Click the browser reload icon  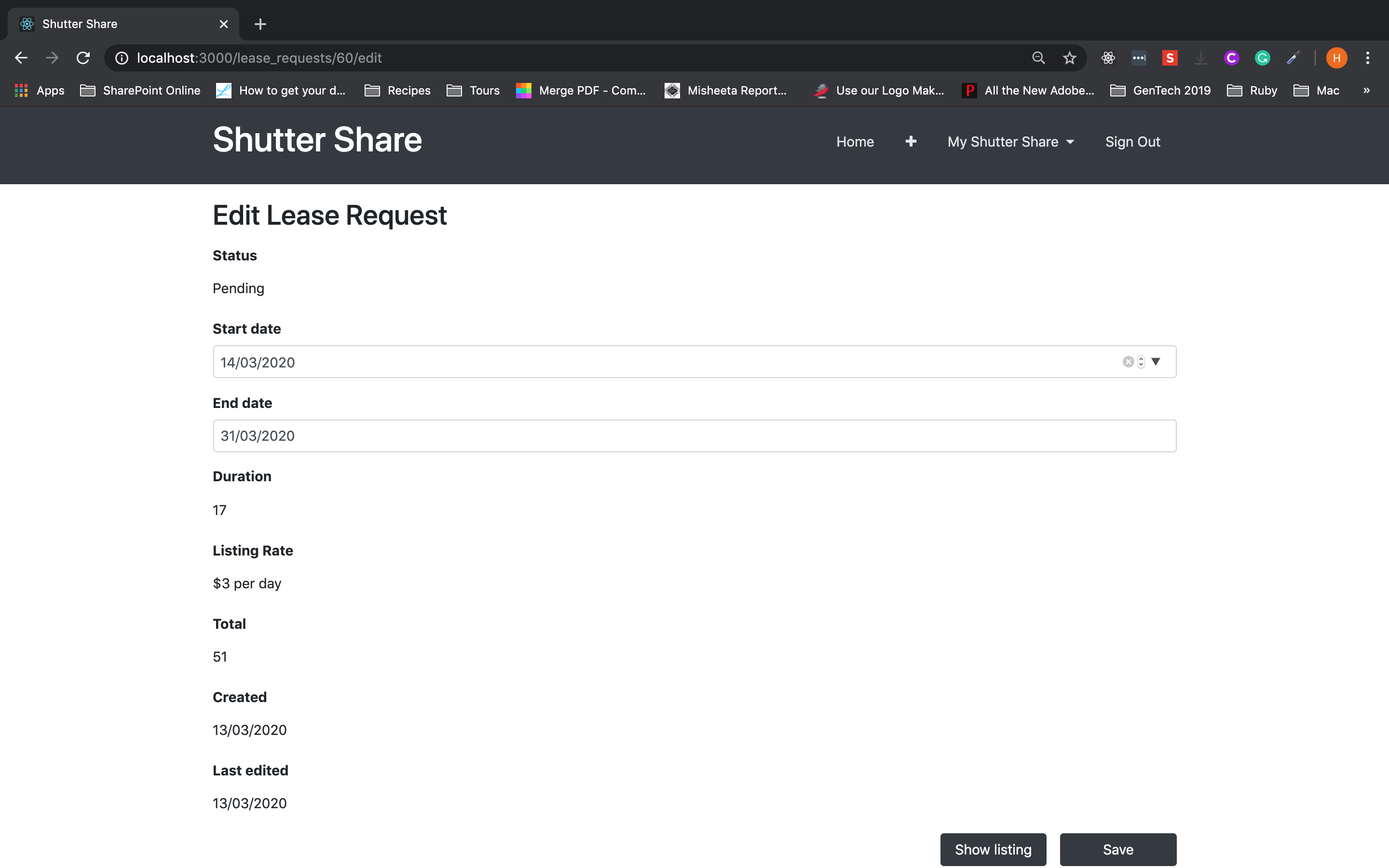[83, 58]
